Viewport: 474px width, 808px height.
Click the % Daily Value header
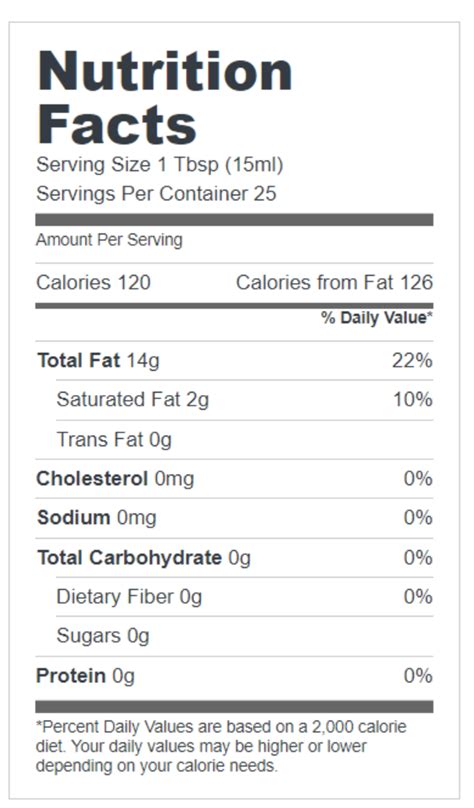(377, 318)
